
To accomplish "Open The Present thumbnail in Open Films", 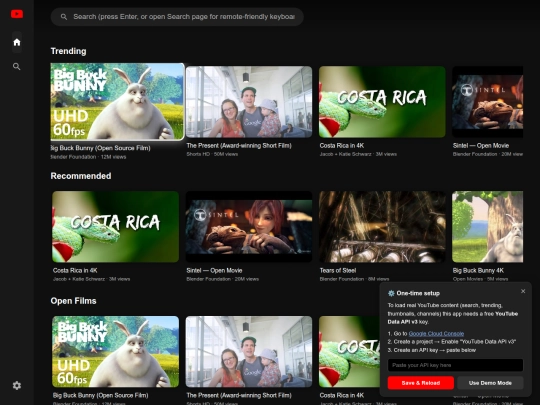I will tap(249, 352).
